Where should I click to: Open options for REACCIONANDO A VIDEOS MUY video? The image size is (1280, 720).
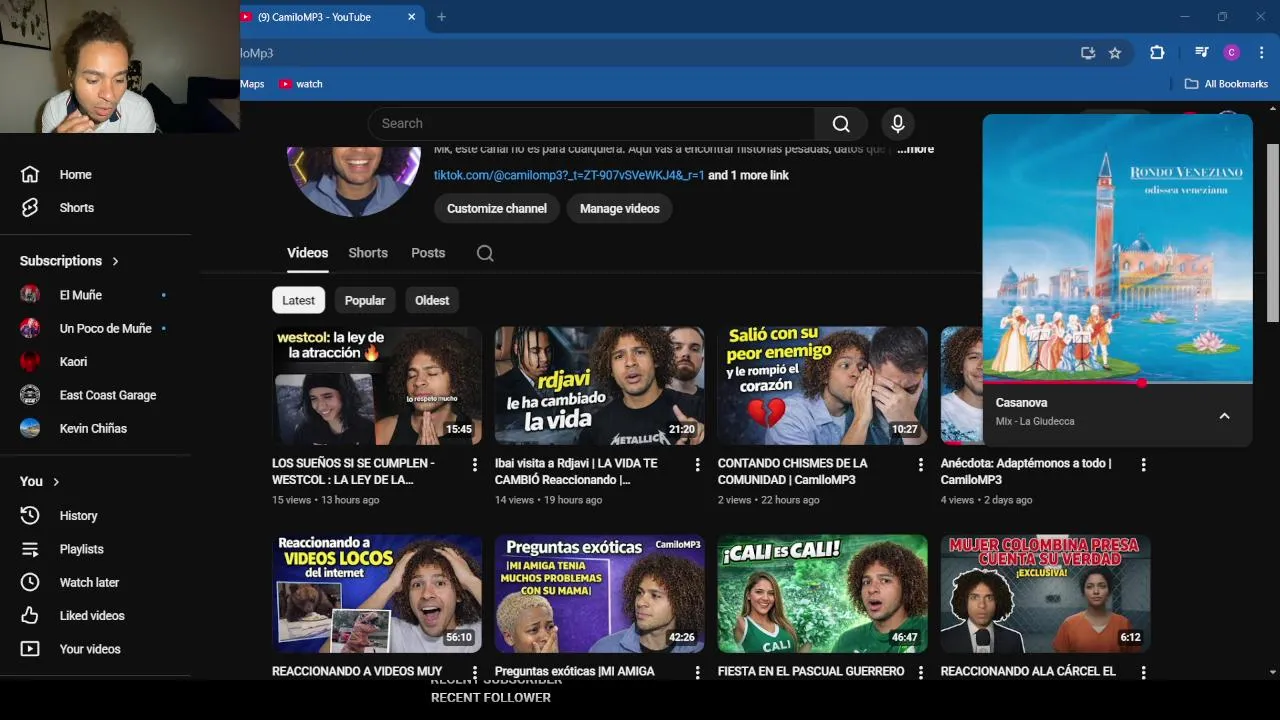(x=475, y=672)
